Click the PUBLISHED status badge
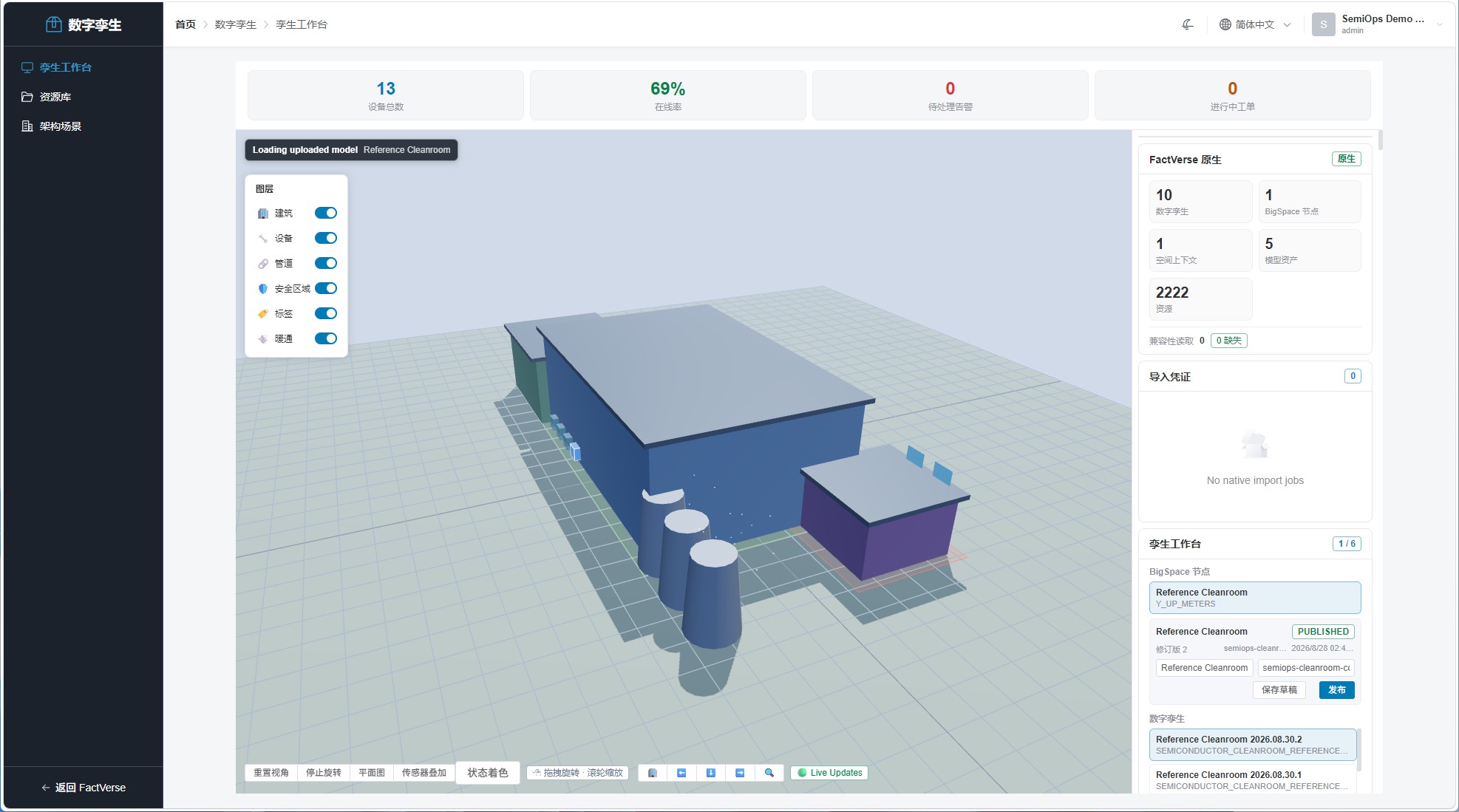 [x=1323, y=632]
